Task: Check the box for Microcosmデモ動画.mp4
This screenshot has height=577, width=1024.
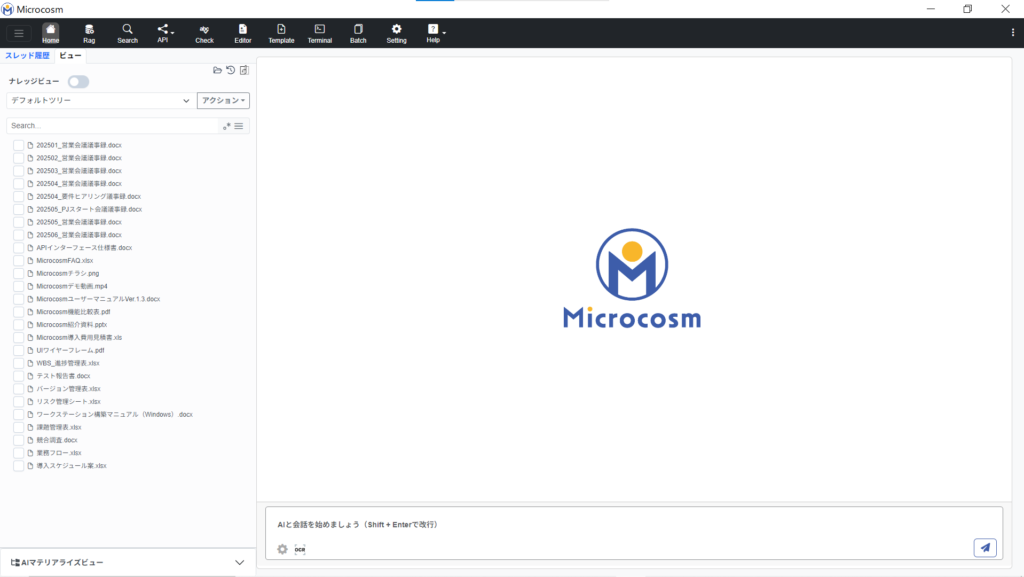Action: coord(18,286)
